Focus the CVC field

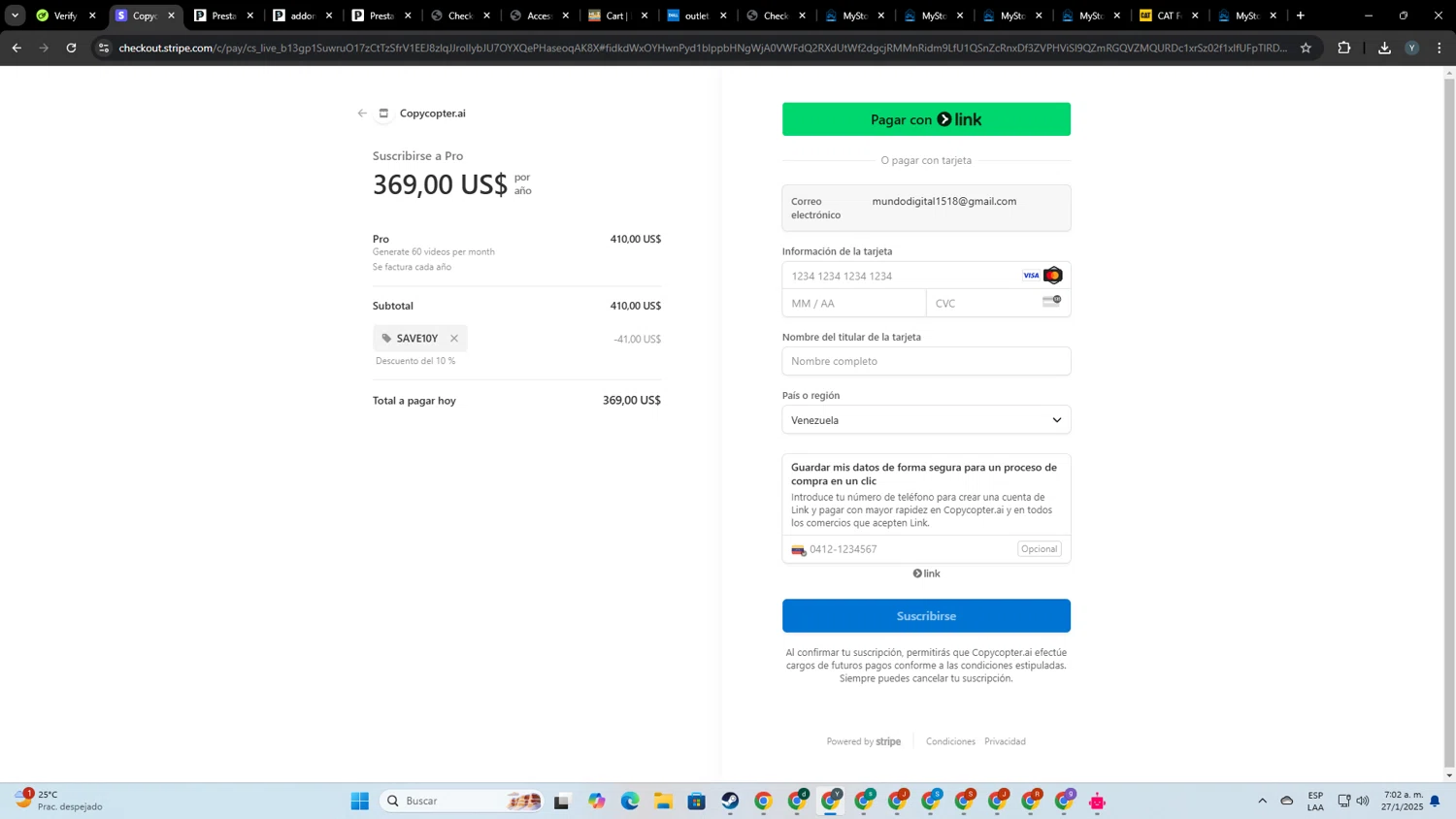pos(998,304)
